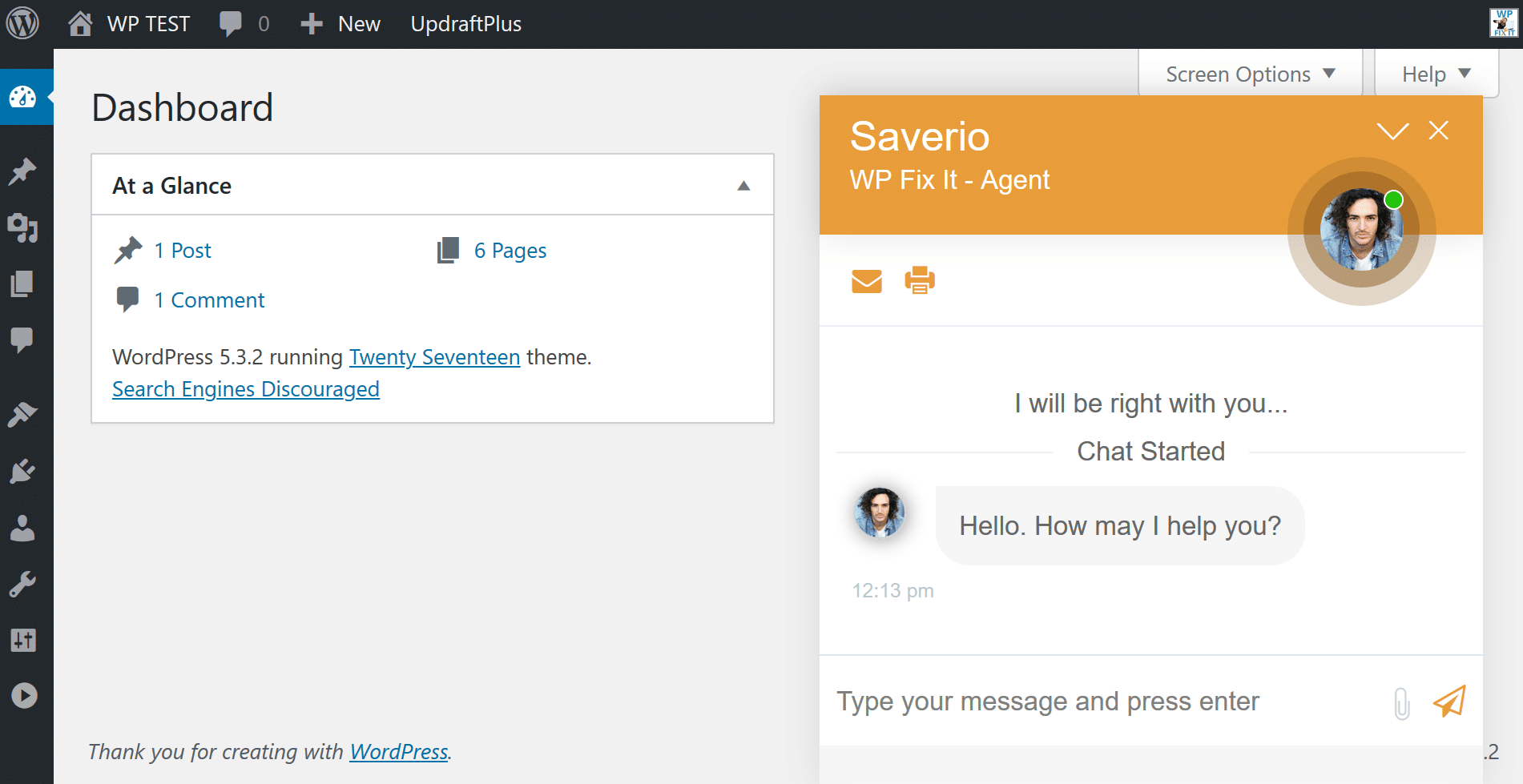Attach a file with the paperclip icon
The height and width of the screenshot is (784, 1523).
[x=1402, y=703]
